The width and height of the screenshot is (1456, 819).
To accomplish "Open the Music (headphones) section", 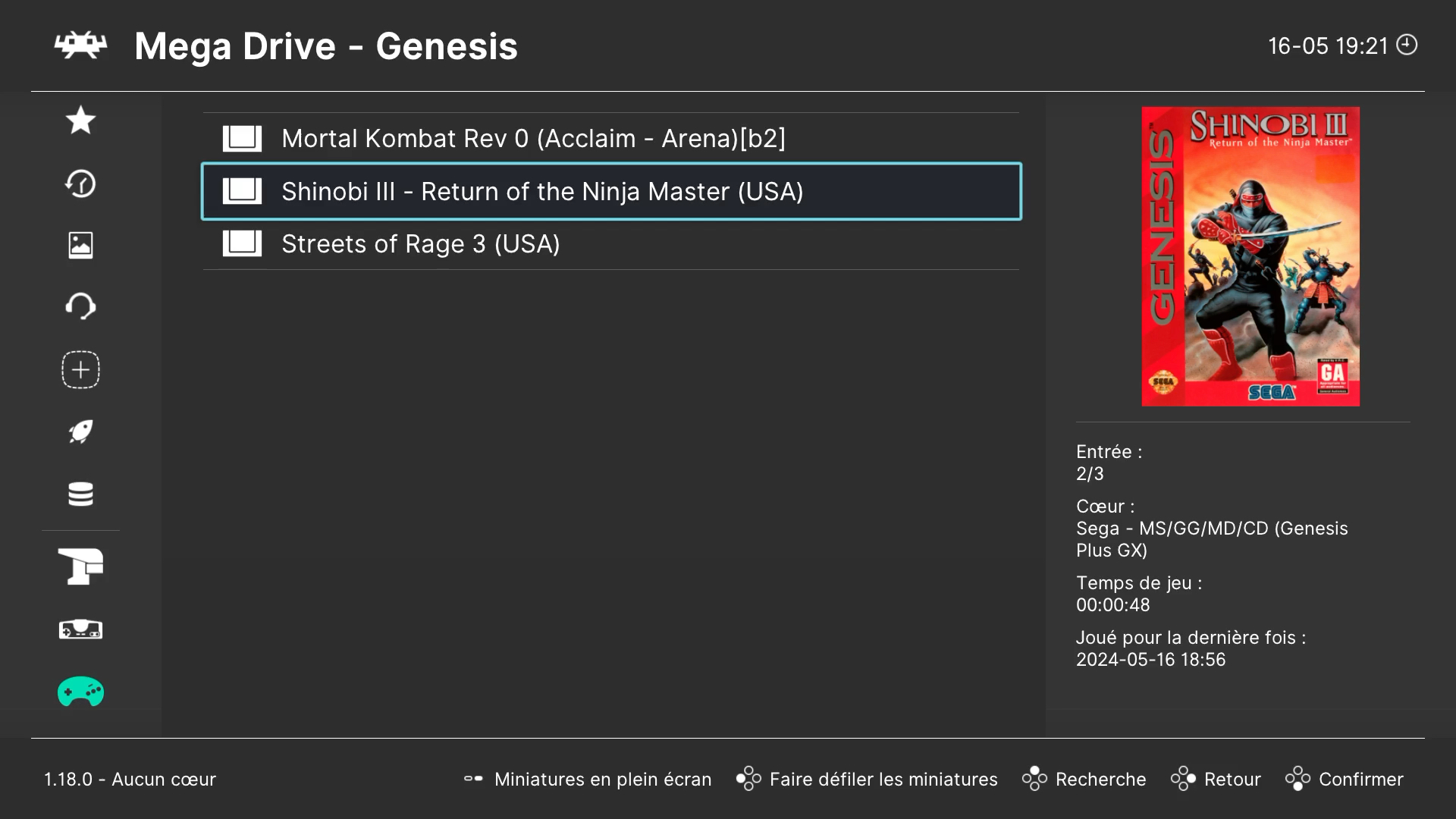I will point(80,306).
